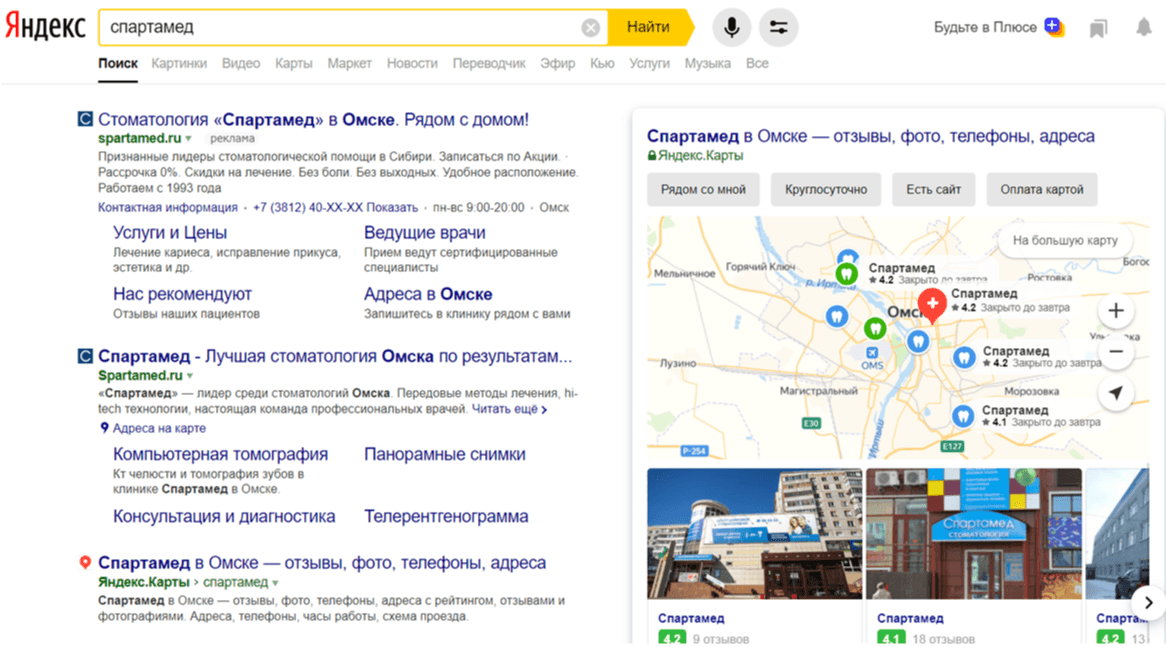Open second Спартамед storefront photo
1166x647 pixels.
coord(973,533)
